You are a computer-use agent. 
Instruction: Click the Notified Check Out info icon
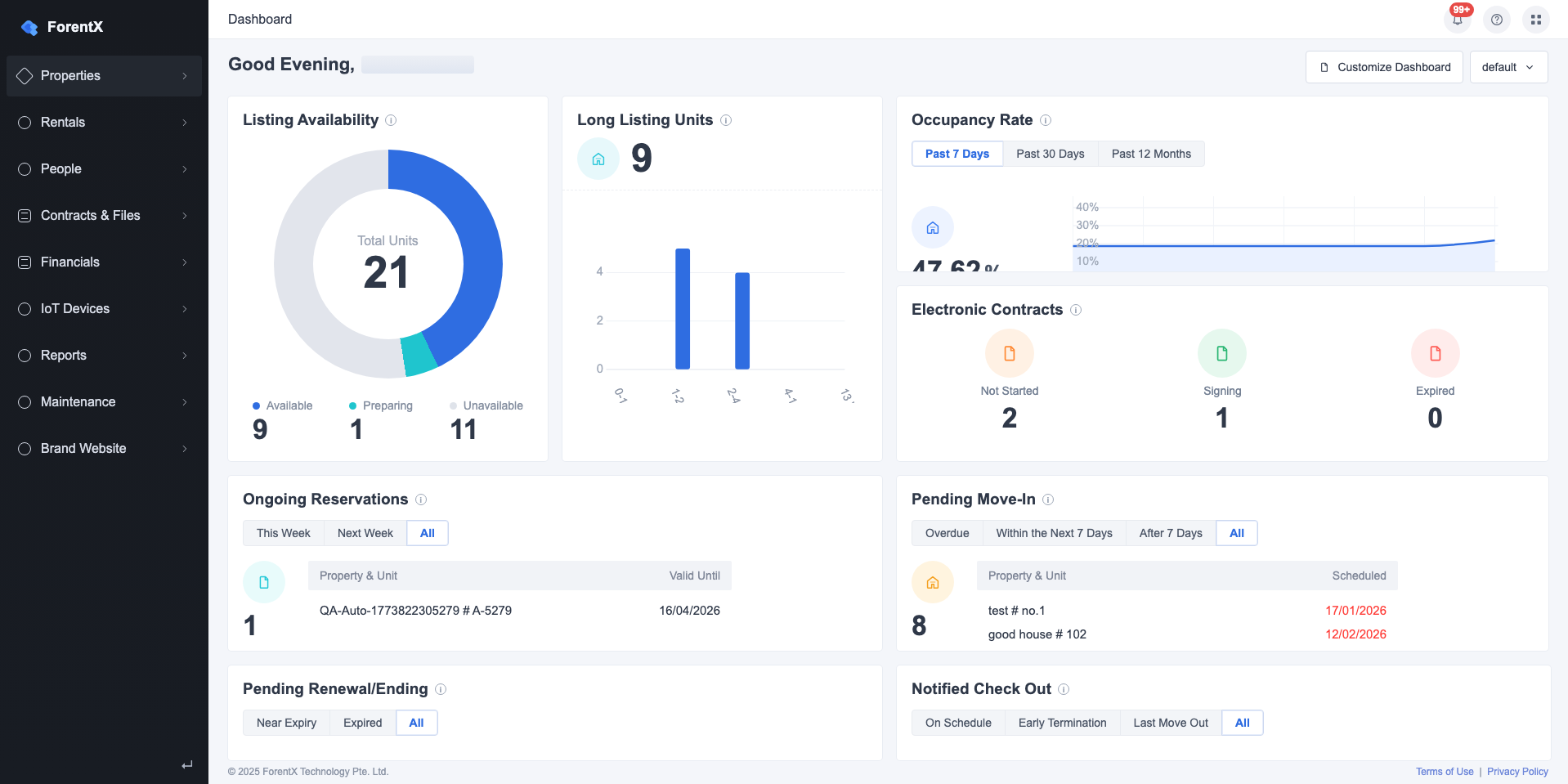1063,689
